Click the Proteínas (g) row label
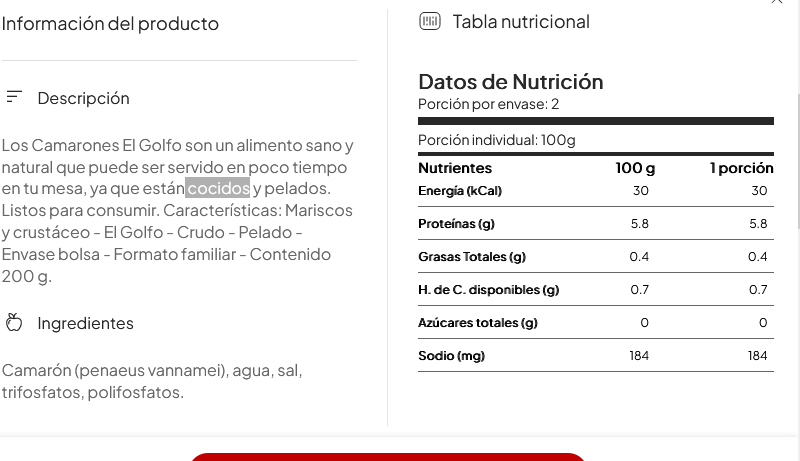Screen dimensions: 800x461 [x=456, y=224]
